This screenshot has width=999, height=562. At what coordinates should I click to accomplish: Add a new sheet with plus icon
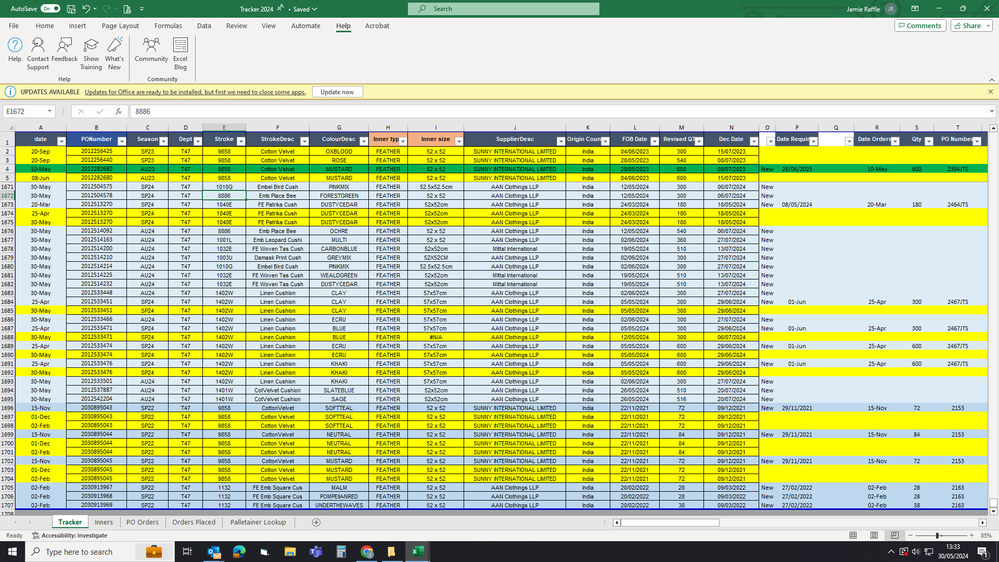point(314,522)
